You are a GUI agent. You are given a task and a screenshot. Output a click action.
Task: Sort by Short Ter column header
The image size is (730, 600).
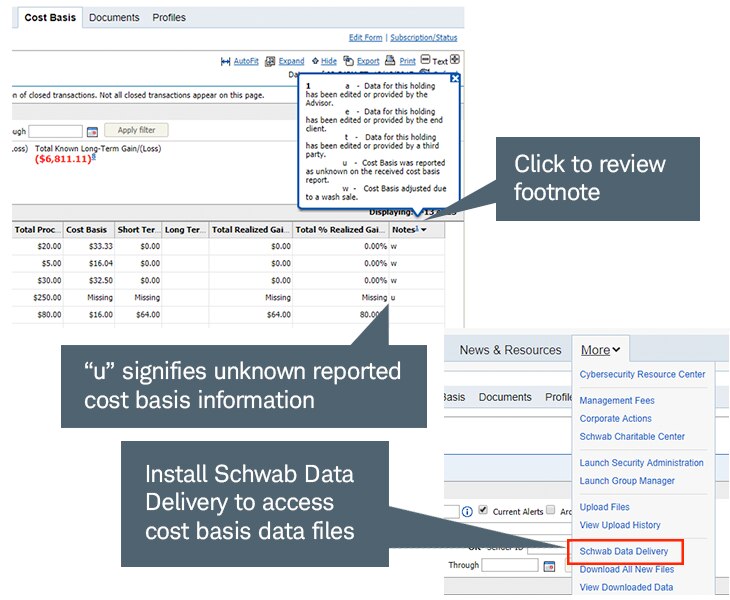(x=138, y=230)
